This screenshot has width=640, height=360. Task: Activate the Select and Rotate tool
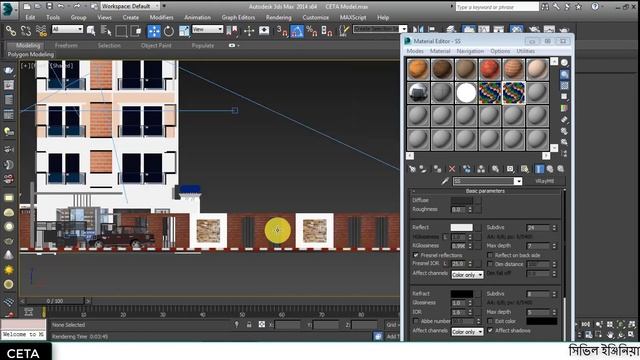[x=169, y=31]
